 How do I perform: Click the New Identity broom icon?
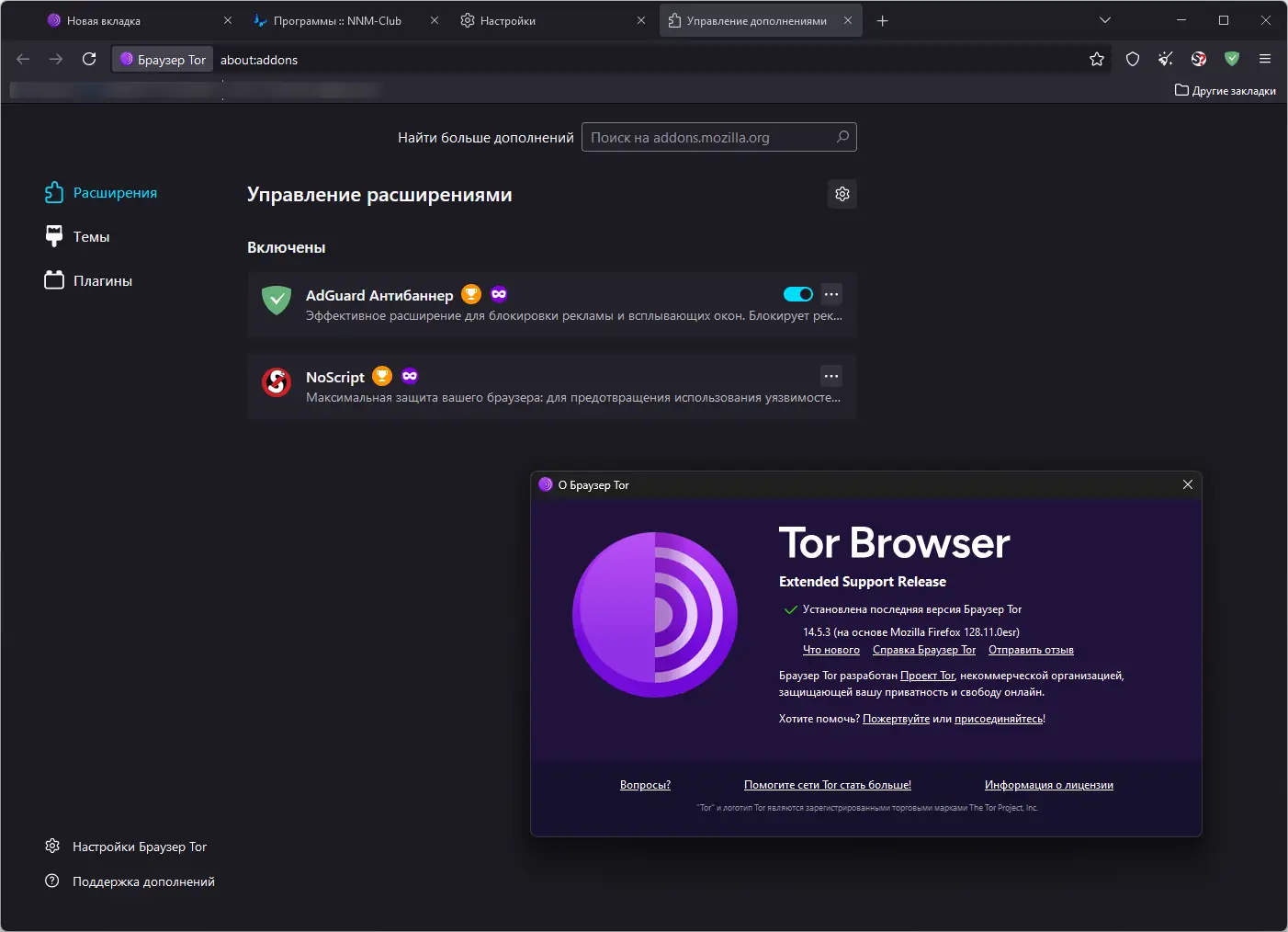coord(1166,59)
